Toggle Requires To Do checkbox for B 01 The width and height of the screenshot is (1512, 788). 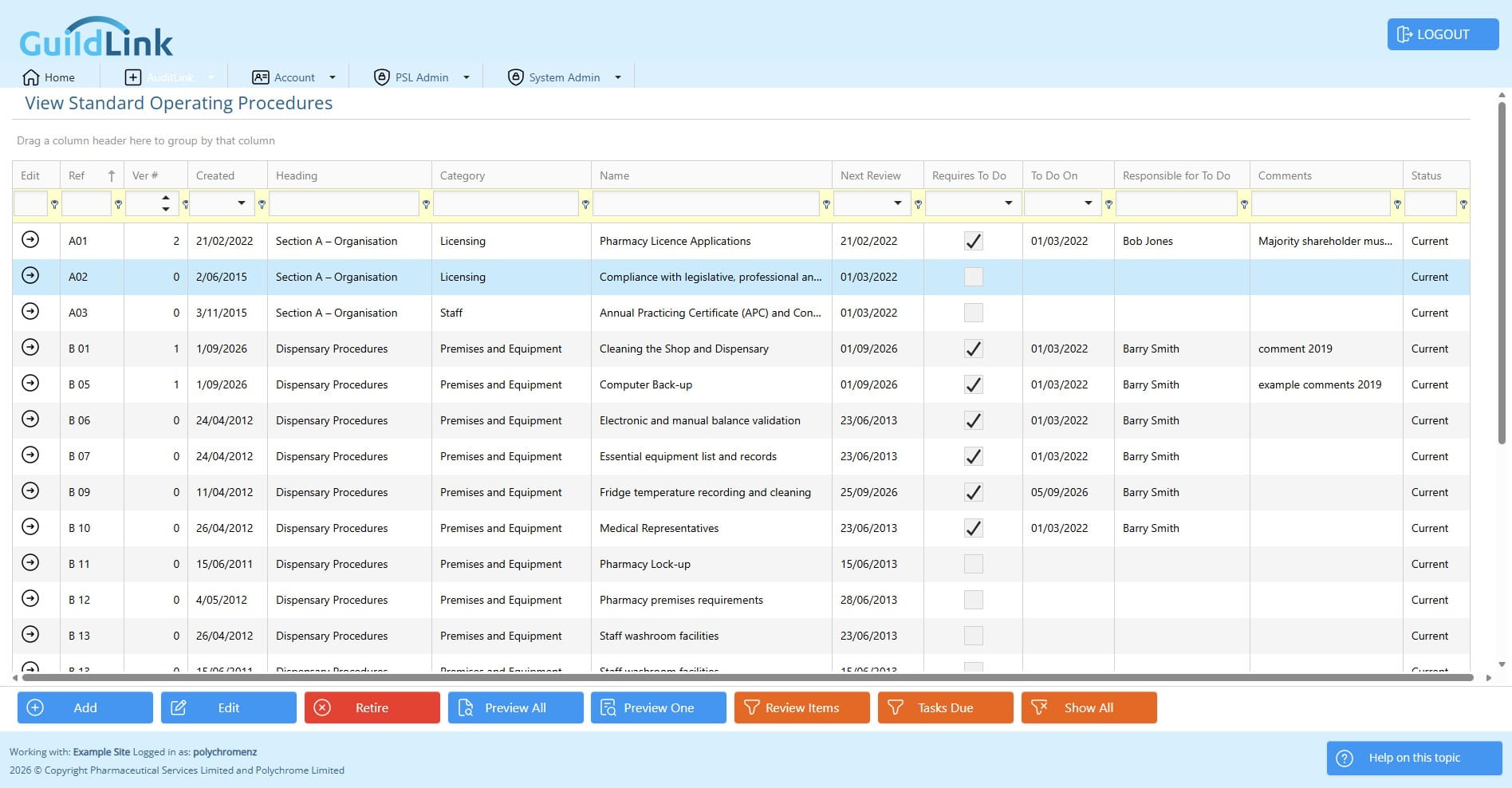pos(974,349)
